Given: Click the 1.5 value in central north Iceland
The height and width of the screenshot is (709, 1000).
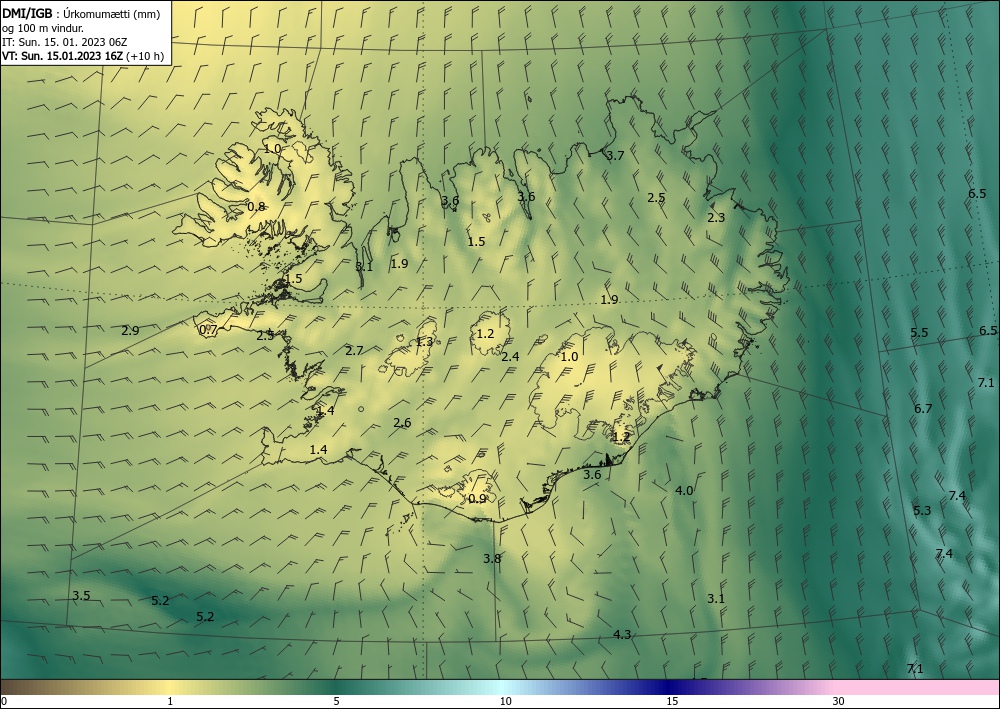Looking at the screenshot, I should 476,242.
